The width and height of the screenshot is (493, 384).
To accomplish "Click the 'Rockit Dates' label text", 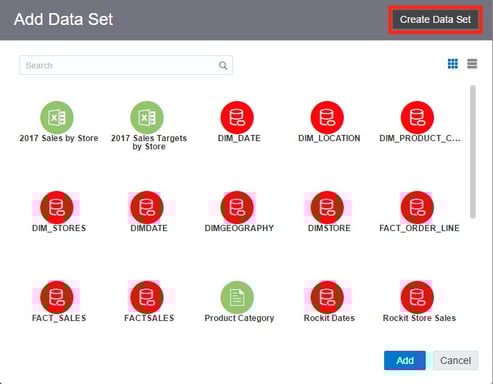I will (329, 318).
